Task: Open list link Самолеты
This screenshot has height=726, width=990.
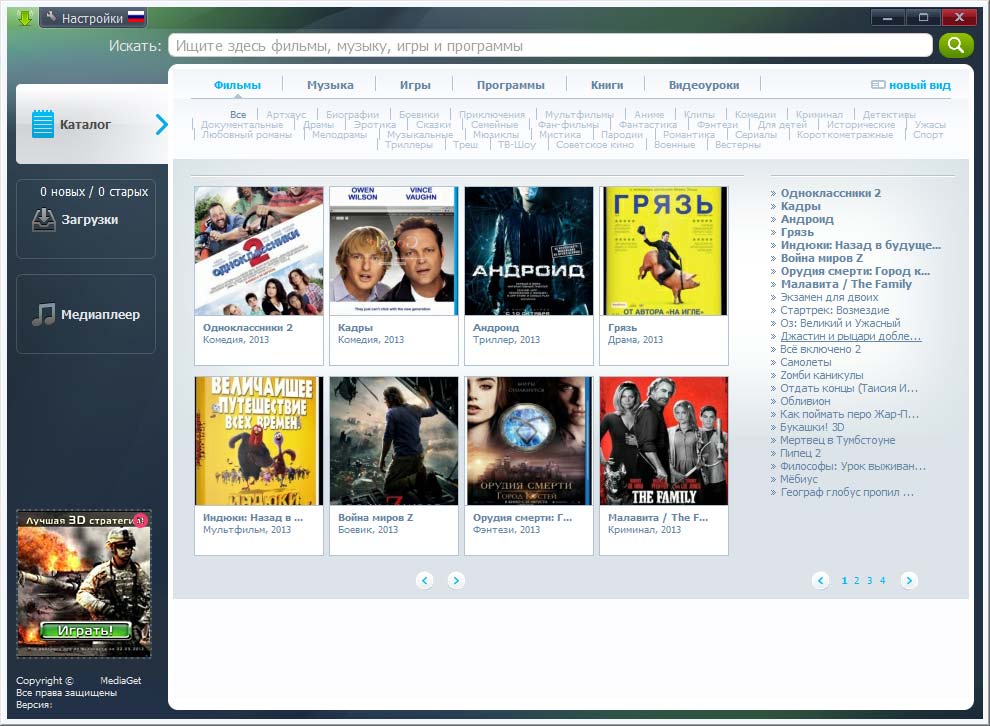Action: 806,362
